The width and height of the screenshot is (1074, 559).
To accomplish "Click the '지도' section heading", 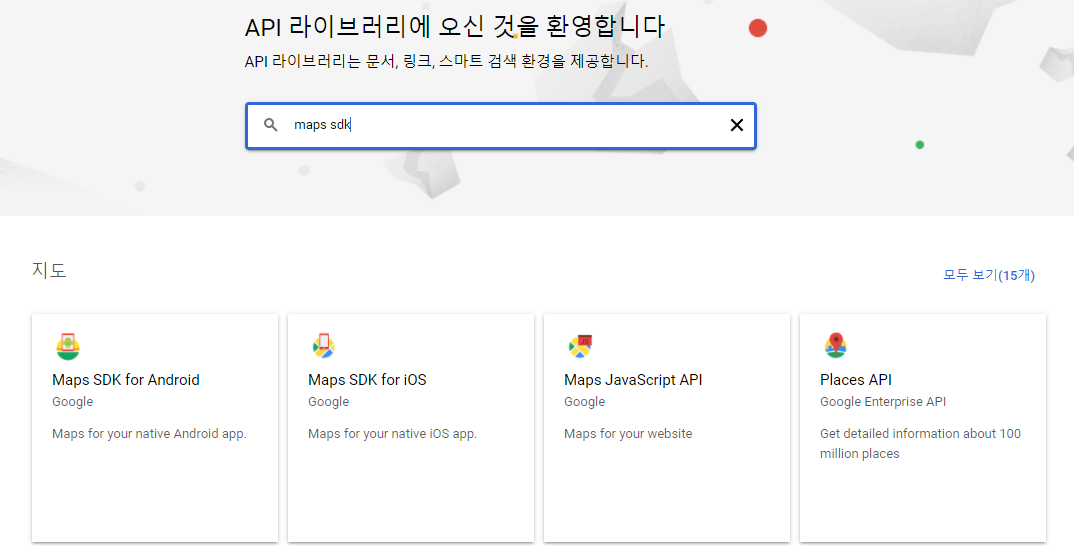I will pos(49,270).
